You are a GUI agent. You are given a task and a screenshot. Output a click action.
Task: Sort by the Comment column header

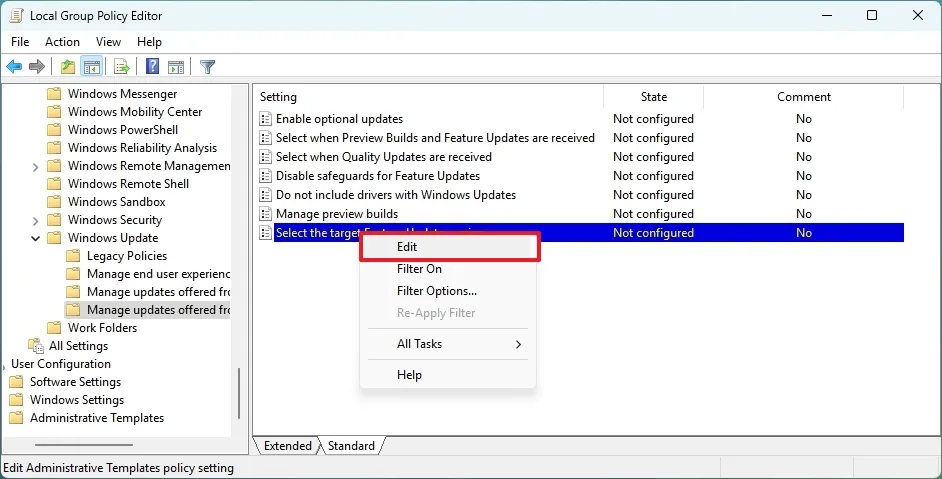pos(804,97)
